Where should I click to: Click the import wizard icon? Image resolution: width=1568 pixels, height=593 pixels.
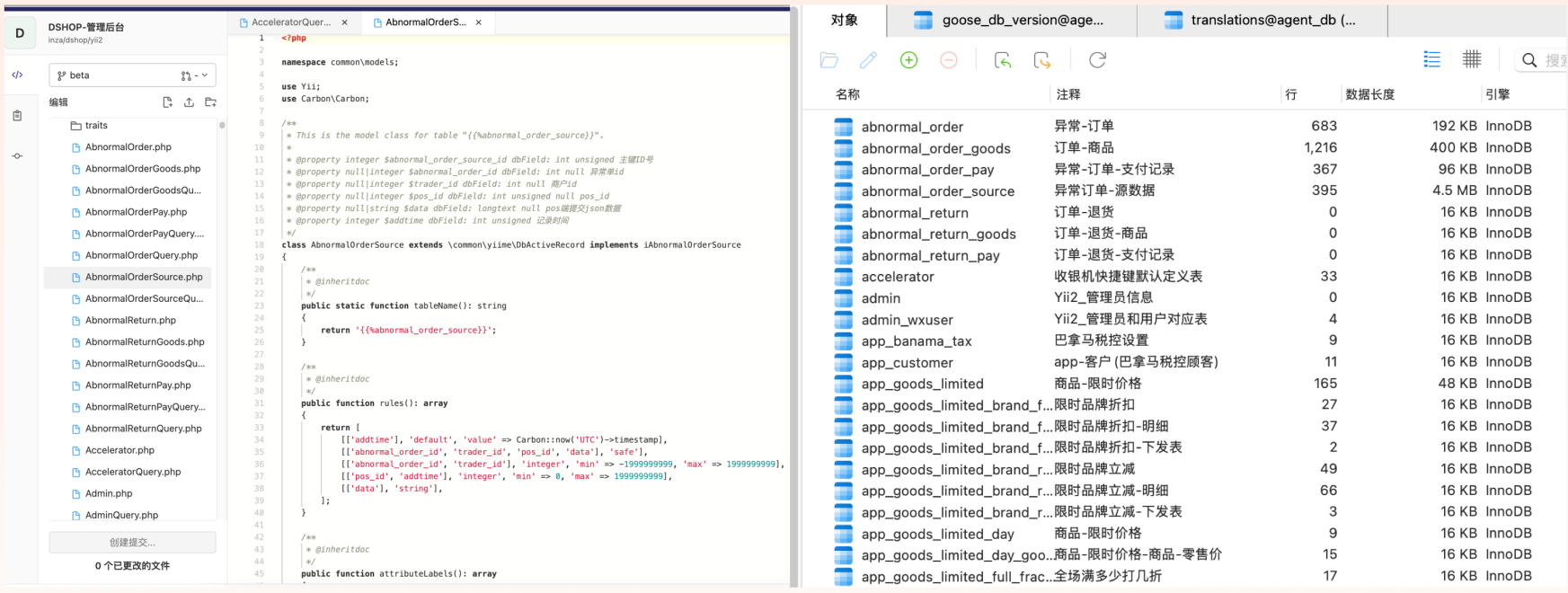pyautogui.click(x=1003, y=60)
